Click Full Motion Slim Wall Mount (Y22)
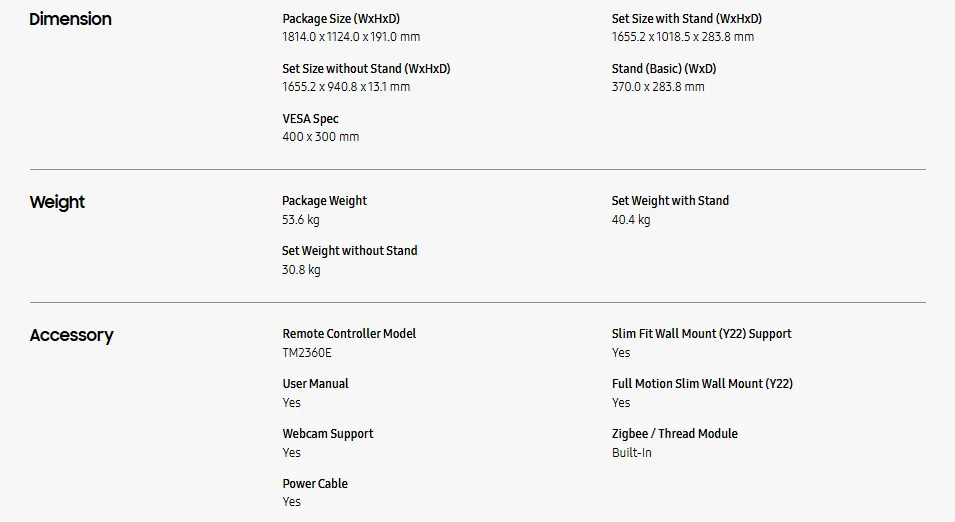This screenshot has height=522, width=955. 702,384
